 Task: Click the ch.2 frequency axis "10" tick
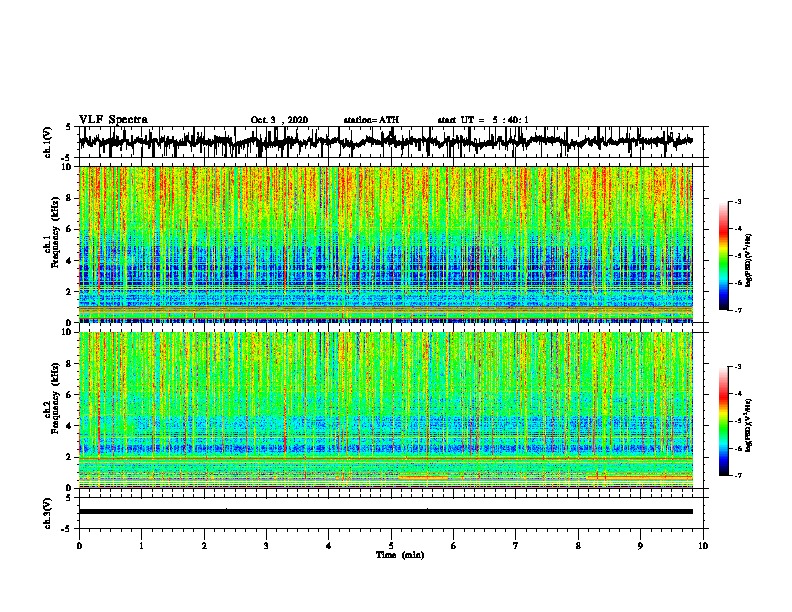[x=68, y=332]
